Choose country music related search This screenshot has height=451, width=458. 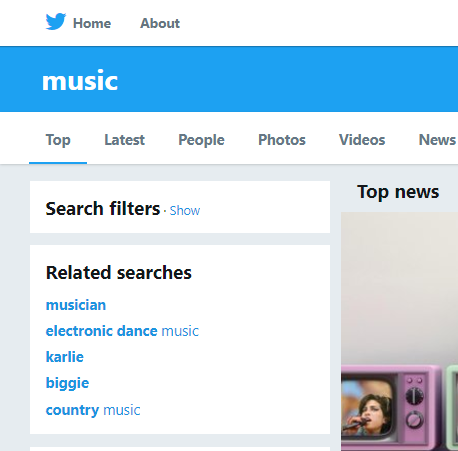(93, 410)
